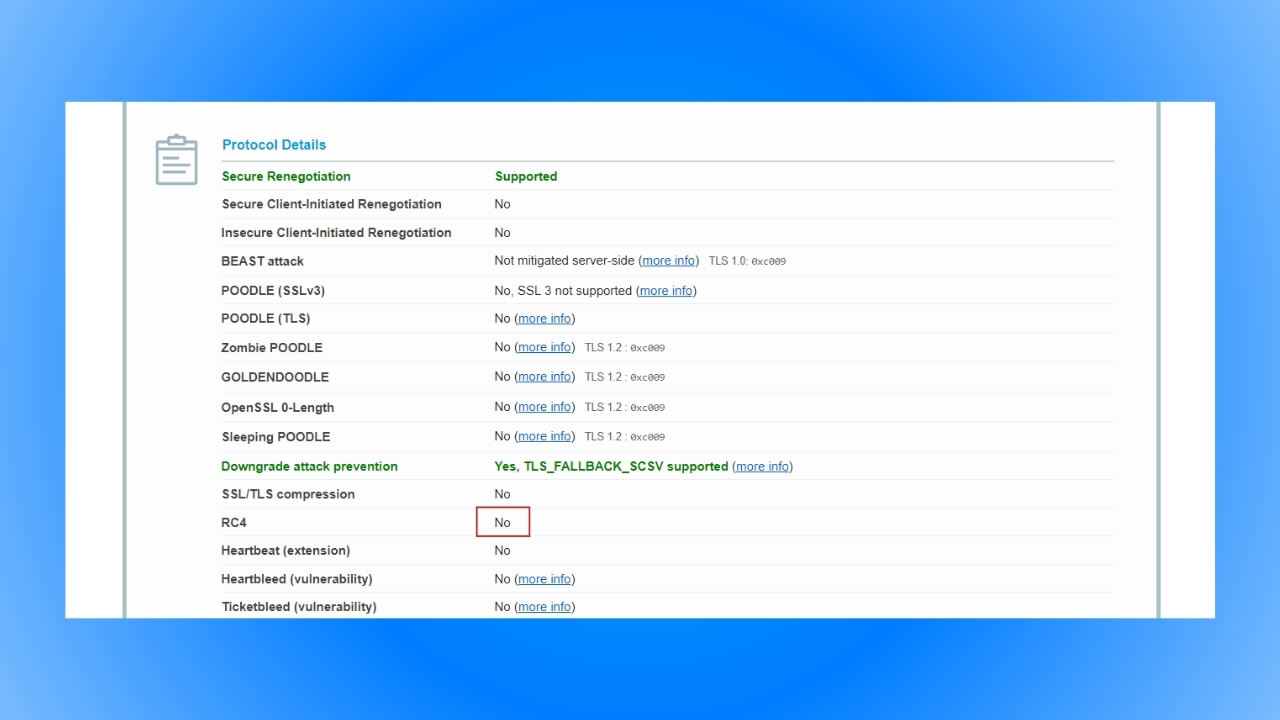Open more info link for OpenSSL 0-Length
1280x720 pixels.
coord(545,407)
